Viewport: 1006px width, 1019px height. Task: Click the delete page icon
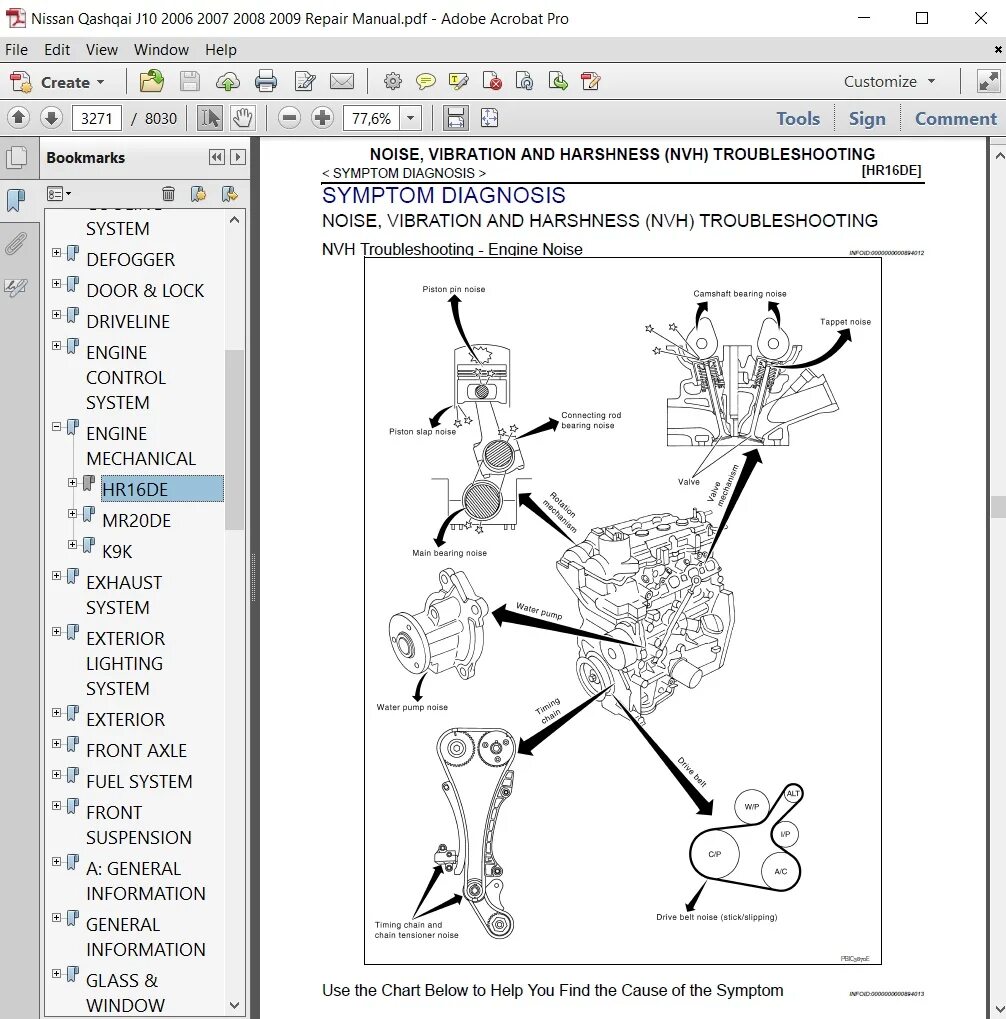[492, 81]
